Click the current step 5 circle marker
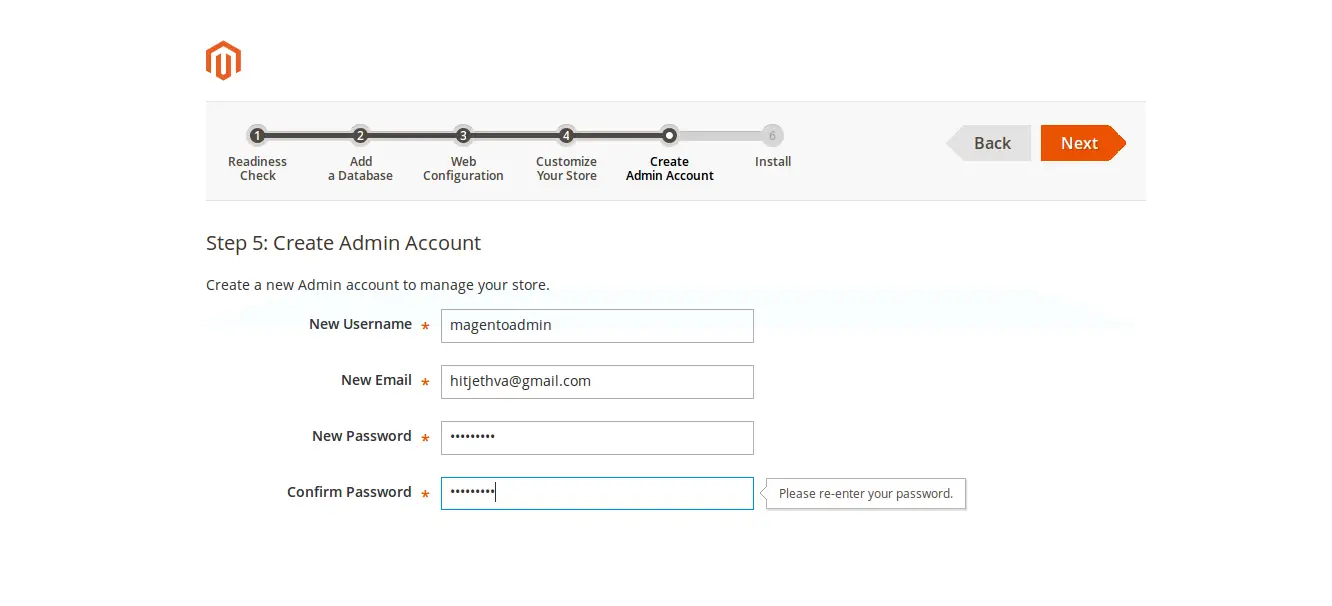 coord(669,135)
